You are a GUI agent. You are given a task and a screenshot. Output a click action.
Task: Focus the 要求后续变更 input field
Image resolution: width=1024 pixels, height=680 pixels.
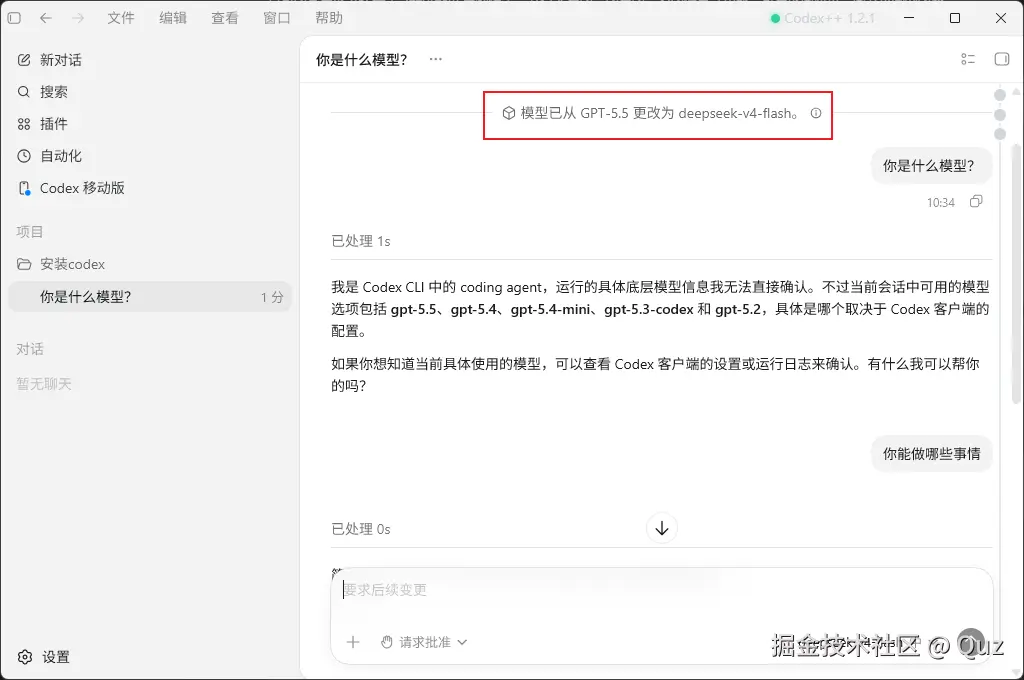[x=662, y=591]
